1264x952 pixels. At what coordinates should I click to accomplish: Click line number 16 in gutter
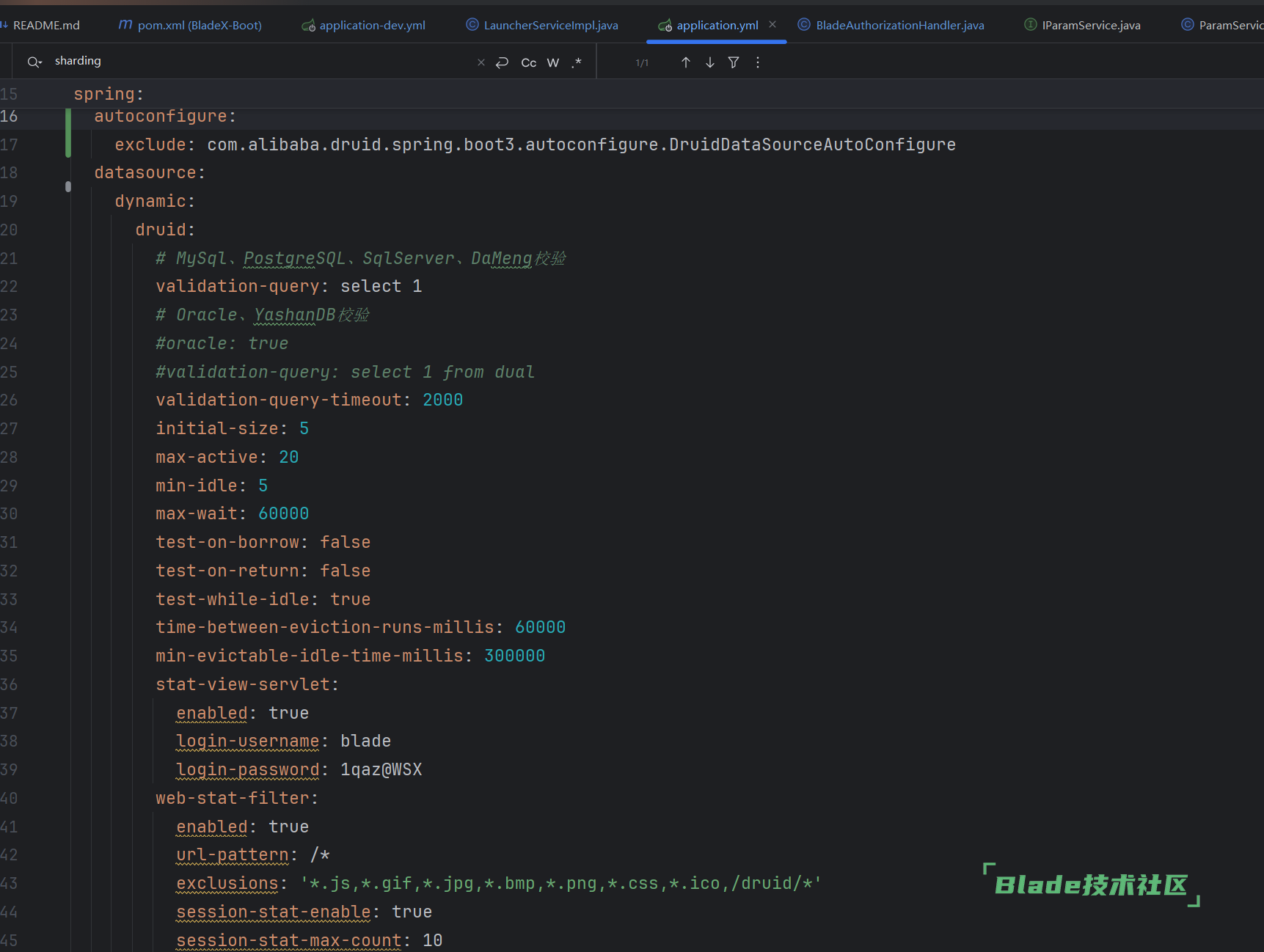(9, 116)
